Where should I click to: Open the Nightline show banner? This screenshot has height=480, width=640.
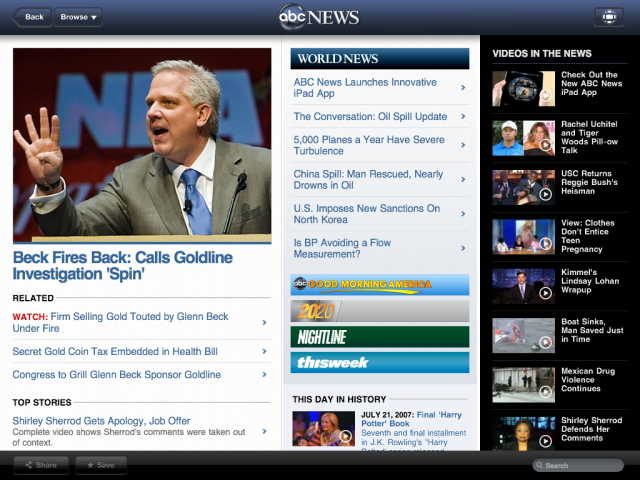pos(380,337)
